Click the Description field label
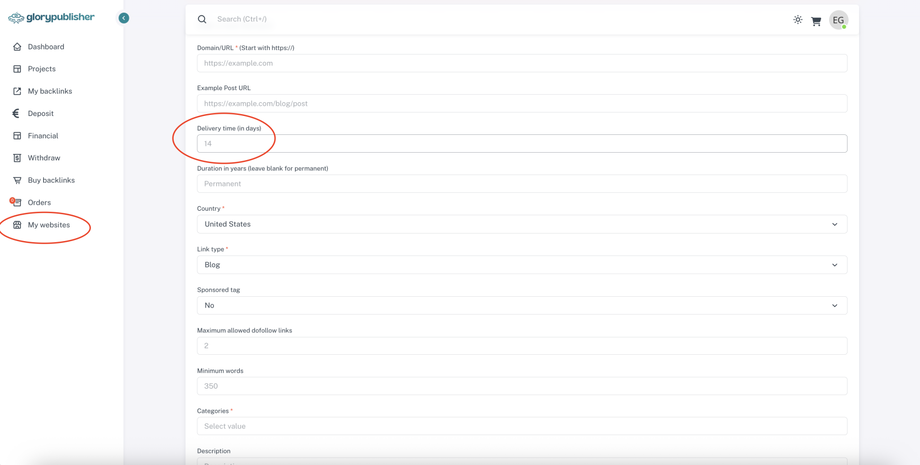 pos(214,451)
